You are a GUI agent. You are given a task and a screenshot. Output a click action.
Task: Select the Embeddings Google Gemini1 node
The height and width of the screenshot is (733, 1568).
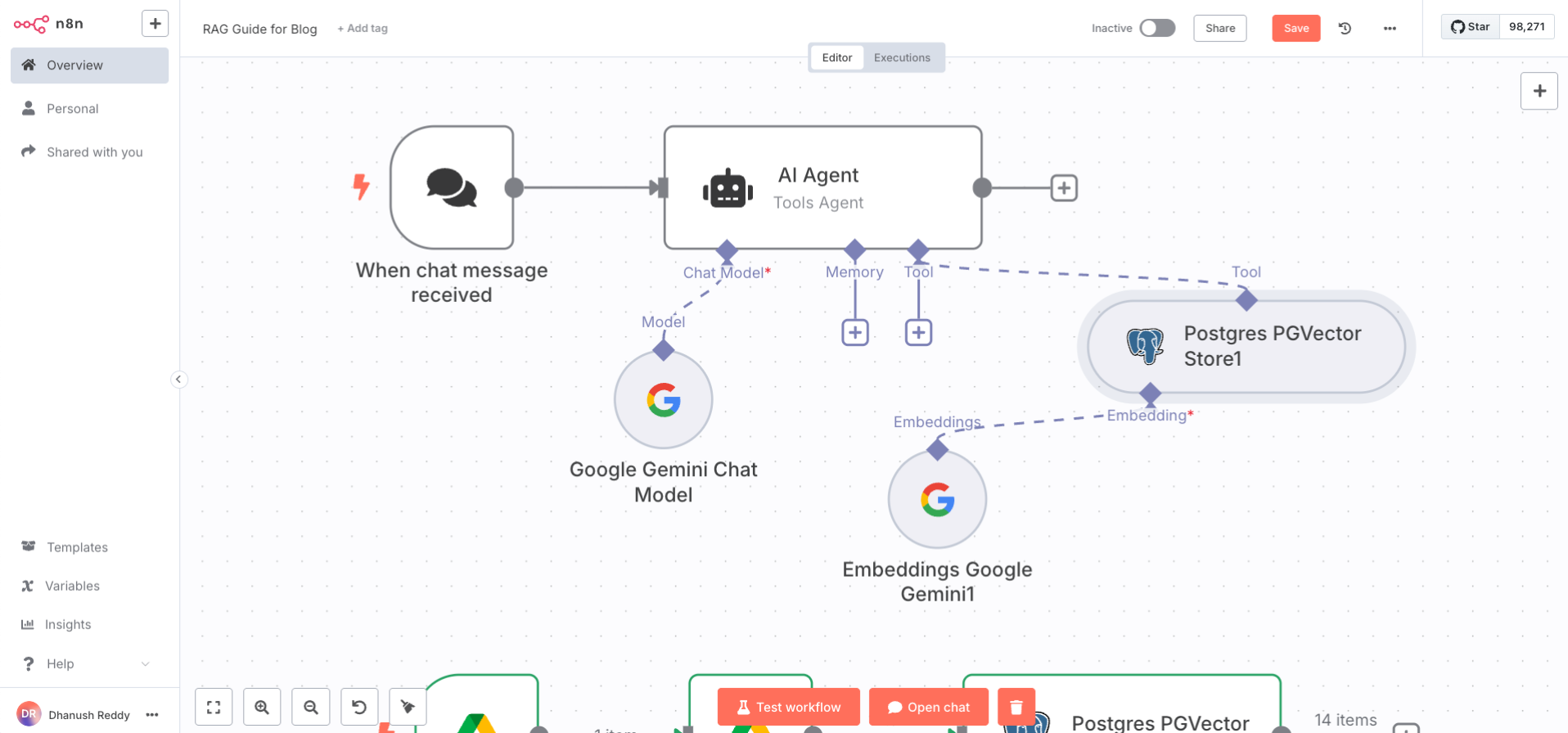tap(937, 500)
